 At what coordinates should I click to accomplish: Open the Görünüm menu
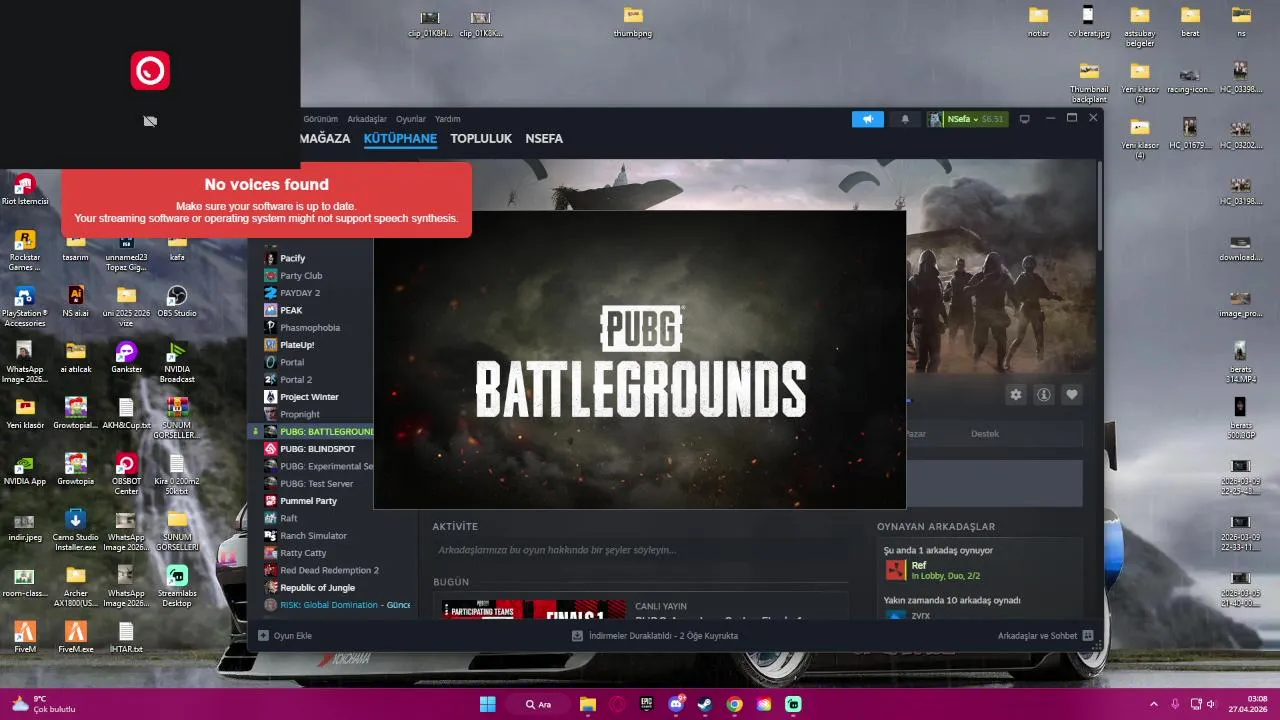tap(320, 119)
